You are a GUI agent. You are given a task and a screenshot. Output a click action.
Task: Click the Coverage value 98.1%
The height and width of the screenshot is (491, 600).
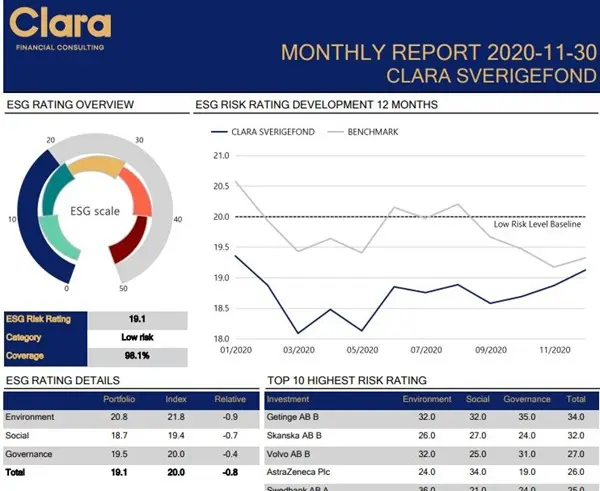[x=137, y=356]
